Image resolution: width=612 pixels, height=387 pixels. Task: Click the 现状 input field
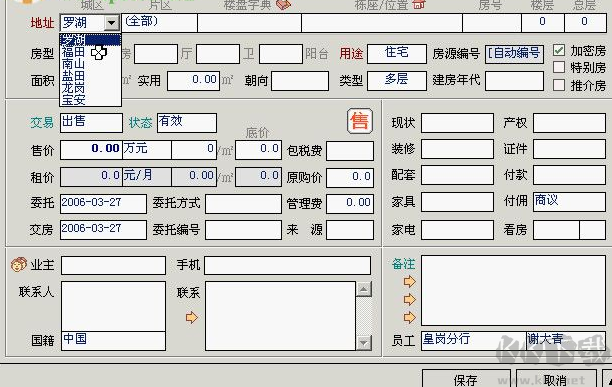(x=457, y=123)
